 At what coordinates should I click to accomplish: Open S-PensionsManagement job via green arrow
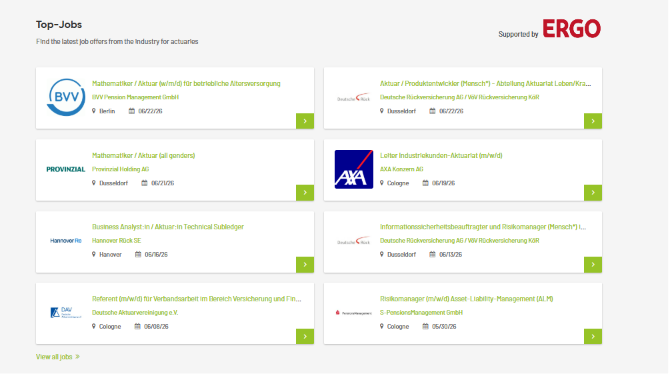click(593, 336)
